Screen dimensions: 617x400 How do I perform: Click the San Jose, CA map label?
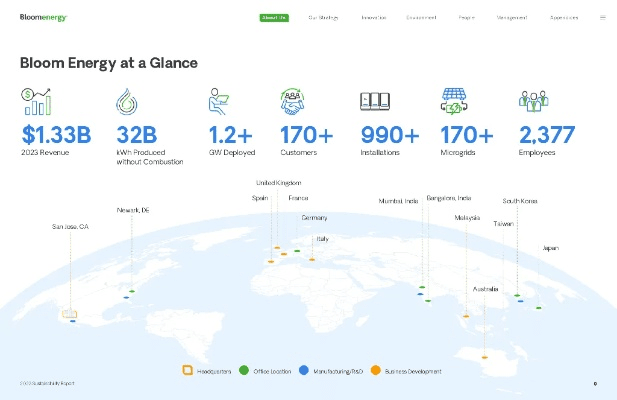[x=70, y=227]
